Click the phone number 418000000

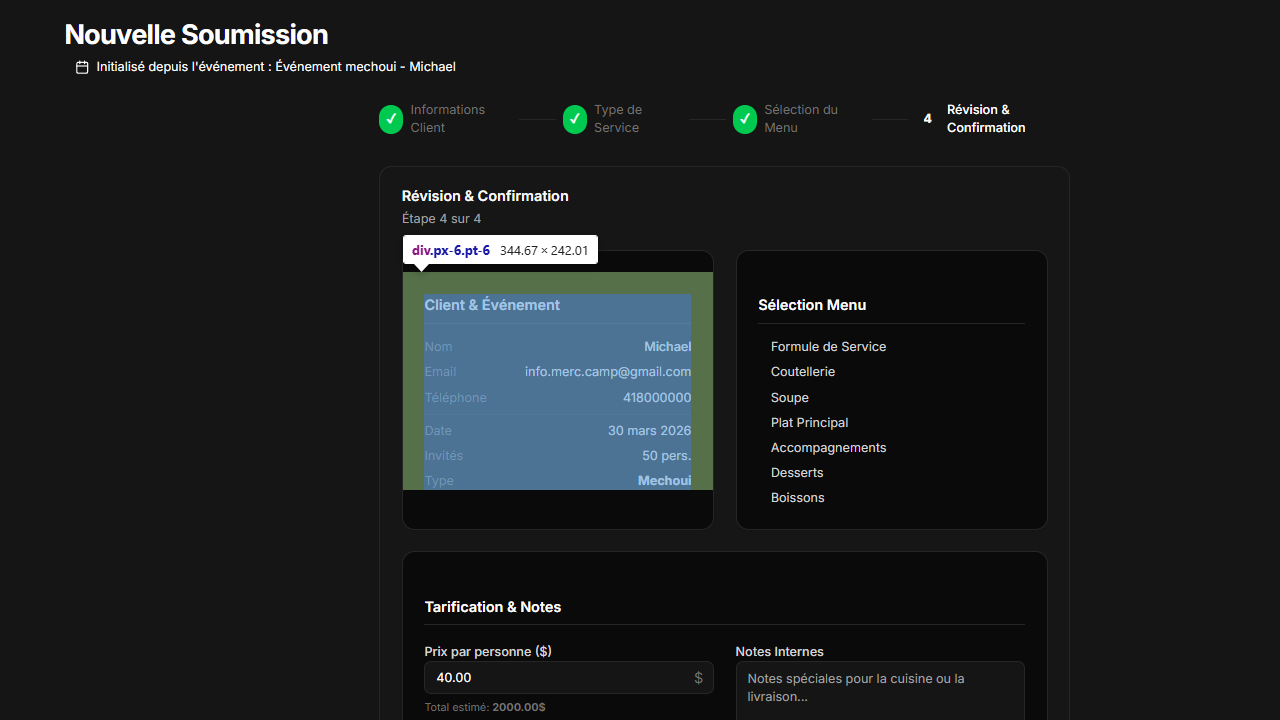tap(657, 398)
